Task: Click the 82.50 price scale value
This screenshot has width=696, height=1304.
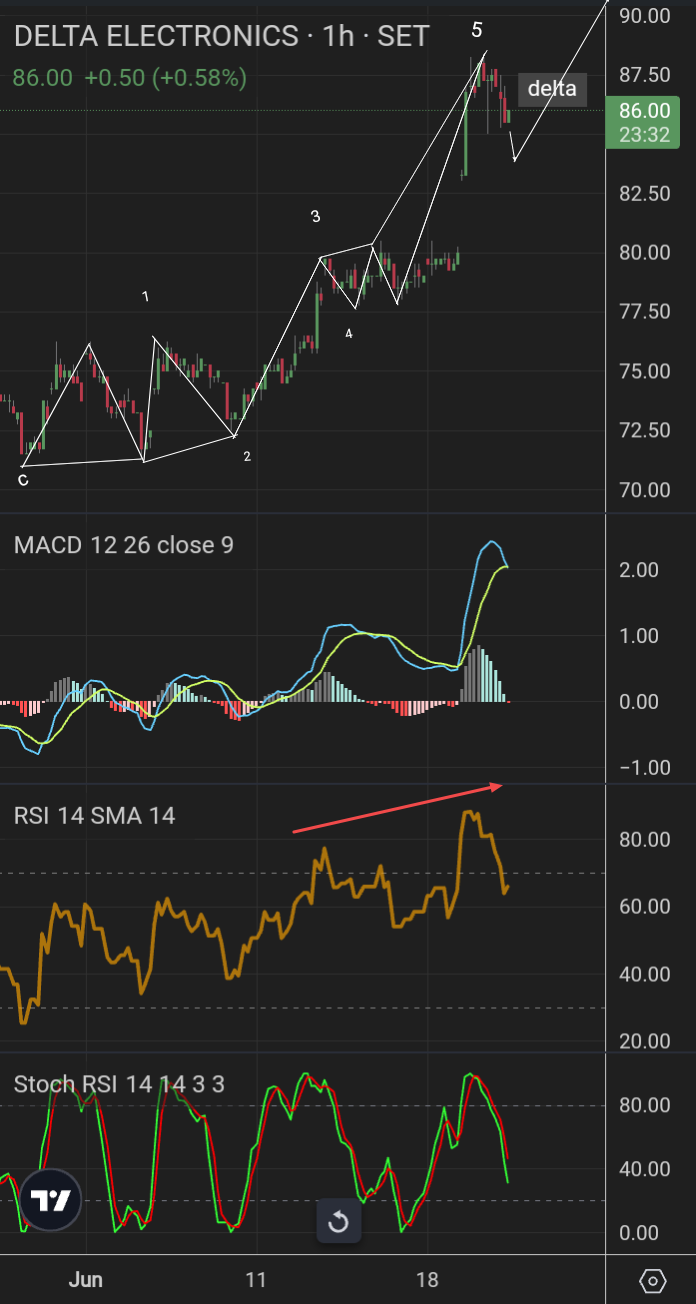Action: pos(644,193)
